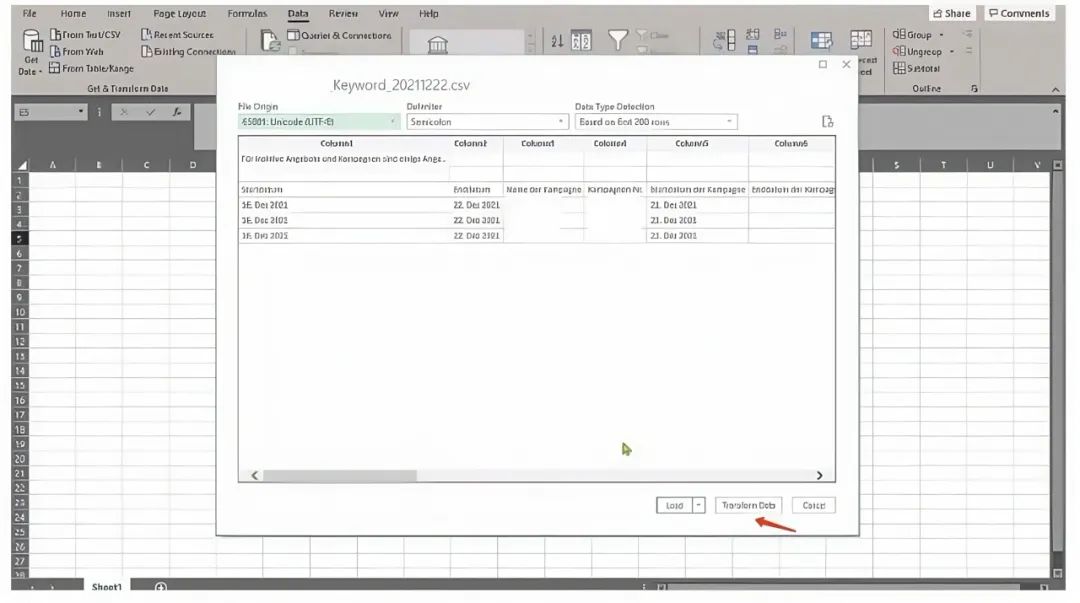Expand the formula bar arrow

pos(1055,112)
